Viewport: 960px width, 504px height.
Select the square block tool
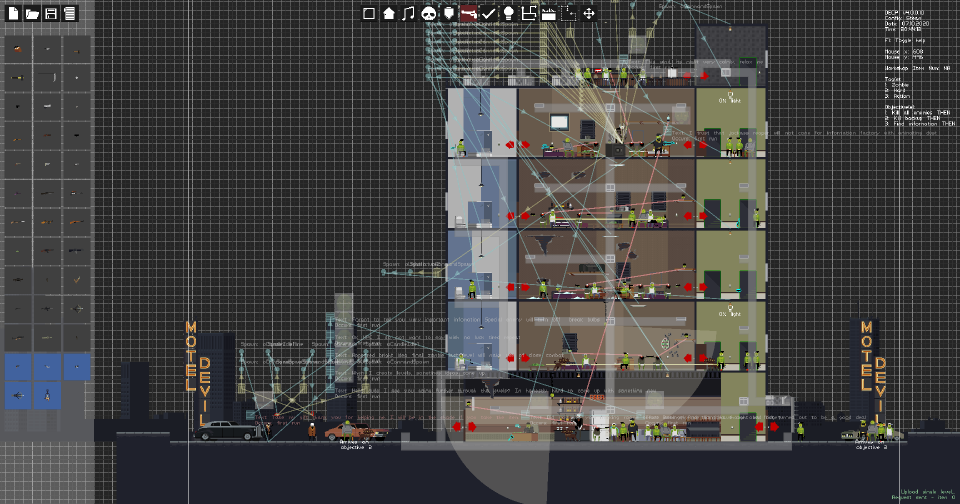tap(369, 13)
